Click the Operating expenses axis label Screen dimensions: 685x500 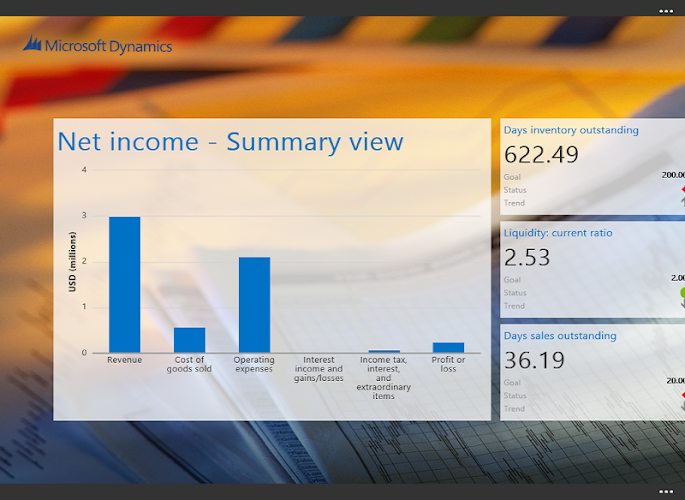click(254, 364)
